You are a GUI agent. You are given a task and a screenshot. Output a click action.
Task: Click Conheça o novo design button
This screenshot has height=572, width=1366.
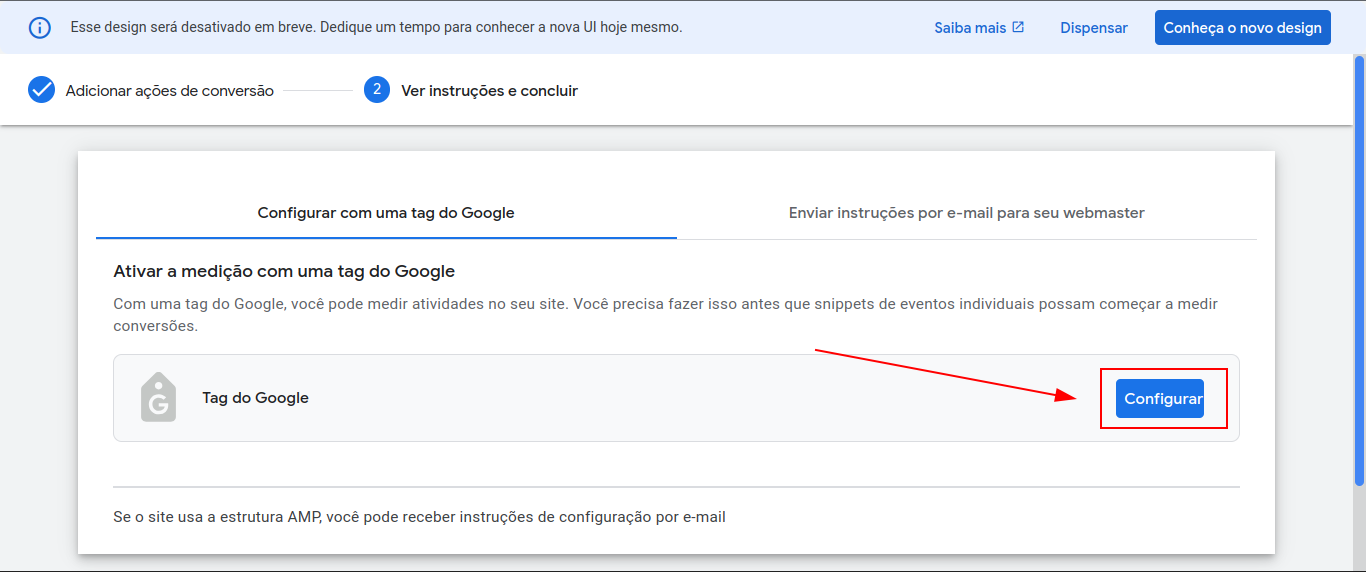1243,28
